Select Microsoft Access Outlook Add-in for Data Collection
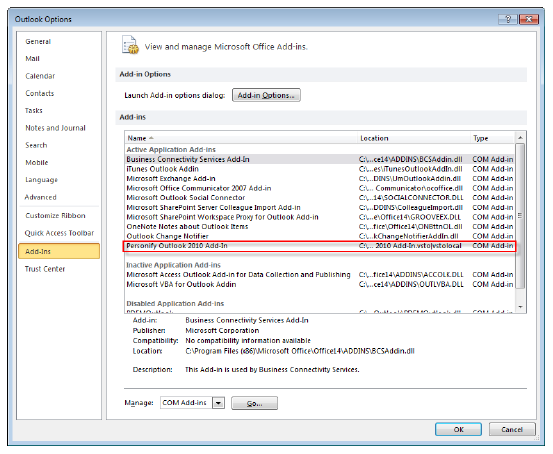 pyautogui.click(x=320, y=274)
